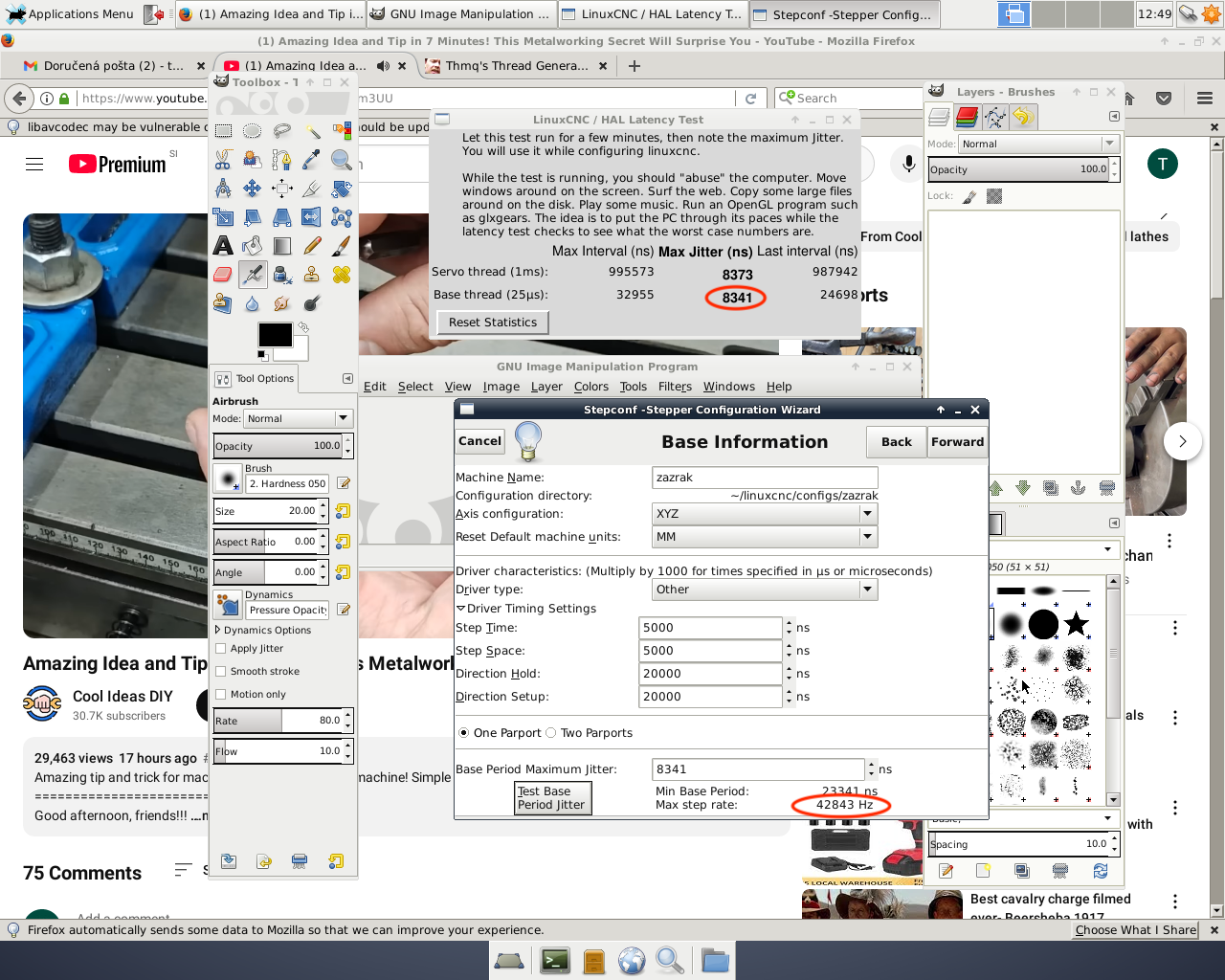
Task: Click the Reset Statistics button
Action: click(493, 323)
